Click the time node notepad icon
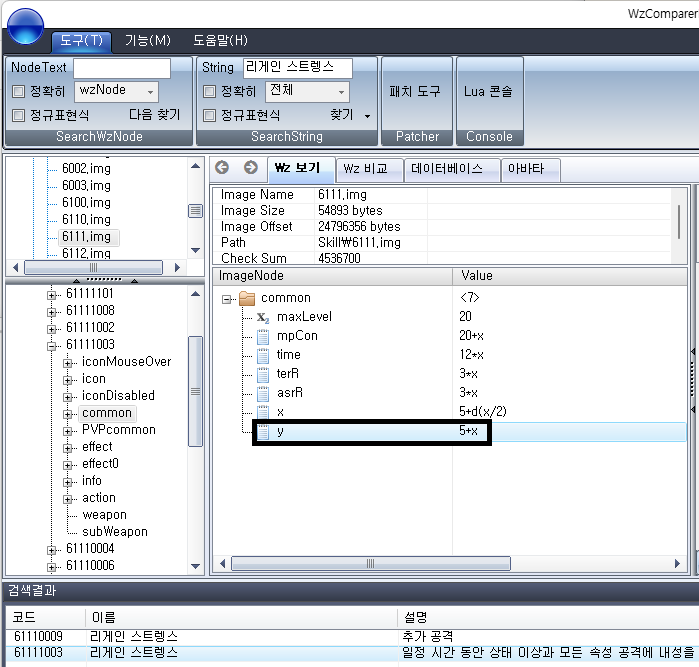This screenshot has width=699, height=667. [x=263, y=356]
